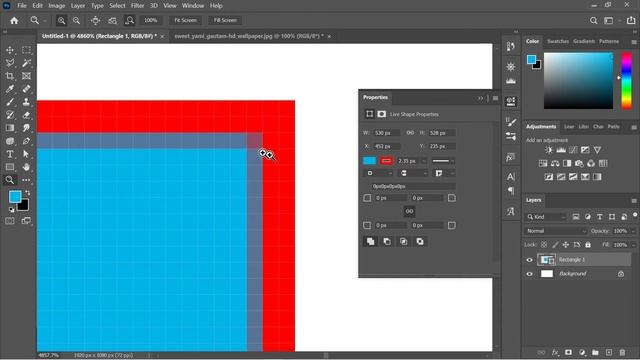This screenshot has width=640, height=360.
Task: Click the hue slider in Color panel
Action: click(x=627, y=80)
